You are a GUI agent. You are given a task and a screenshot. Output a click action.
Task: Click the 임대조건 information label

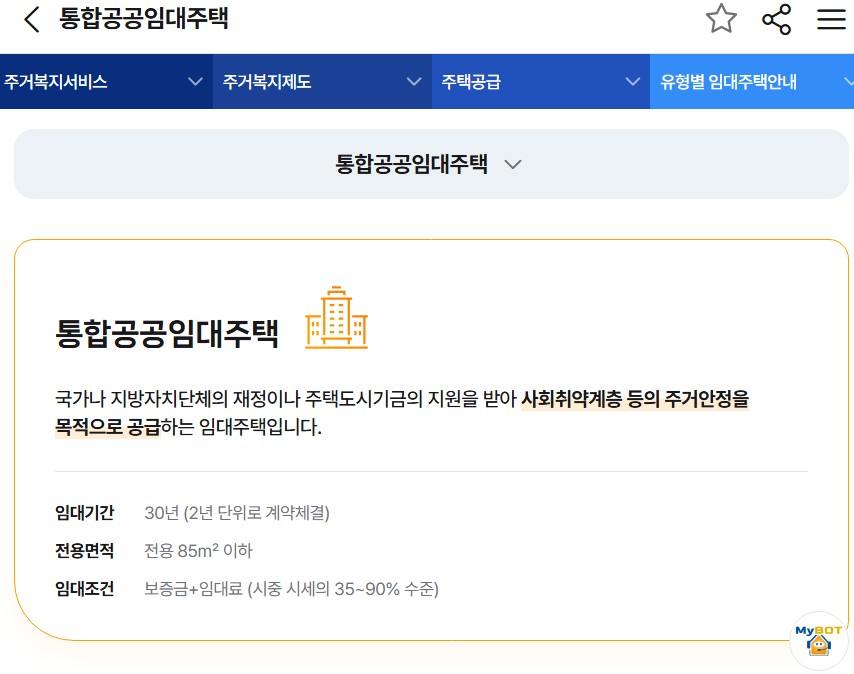[x=84, y=589]
